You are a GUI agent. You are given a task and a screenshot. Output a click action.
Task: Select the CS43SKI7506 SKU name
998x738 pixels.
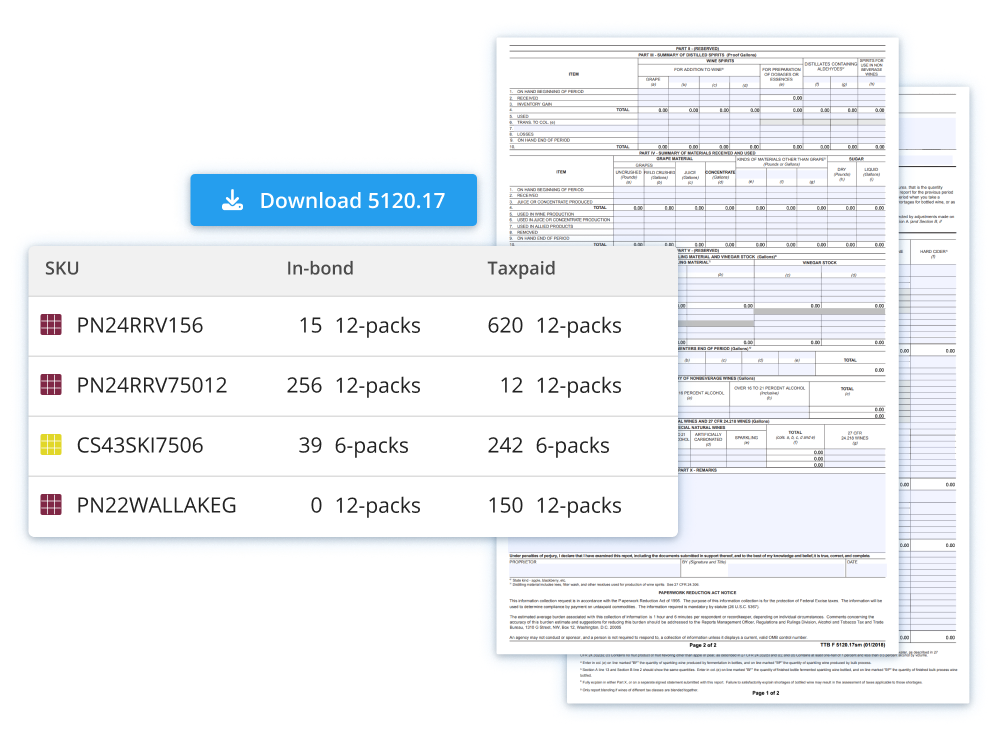coord(141,446)
